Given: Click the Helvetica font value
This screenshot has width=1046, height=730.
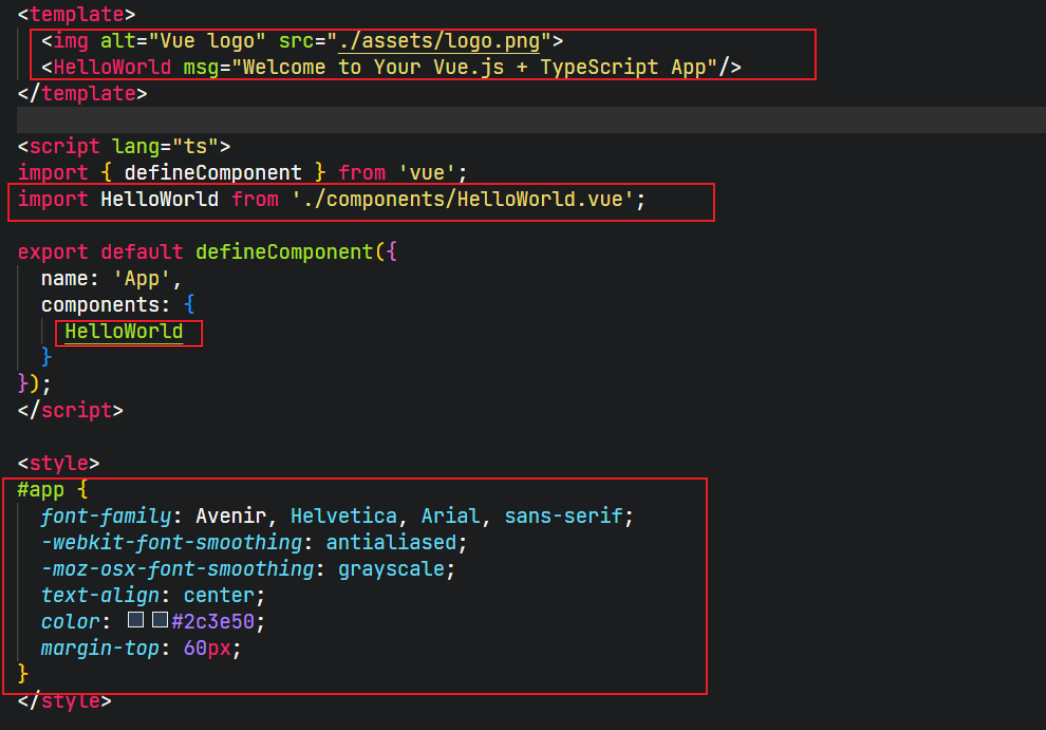Looking at the screenshot, I should (x=344, y=516).
